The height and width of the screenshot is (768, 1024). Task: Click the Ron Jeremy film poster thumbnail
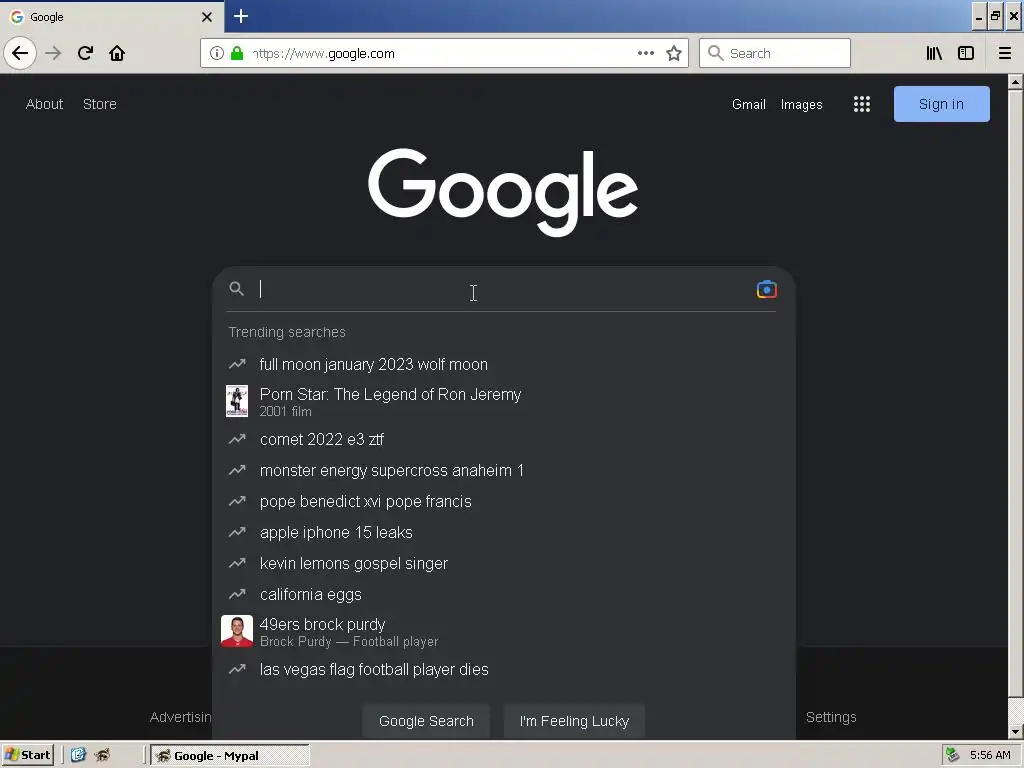tap(237, 401)
